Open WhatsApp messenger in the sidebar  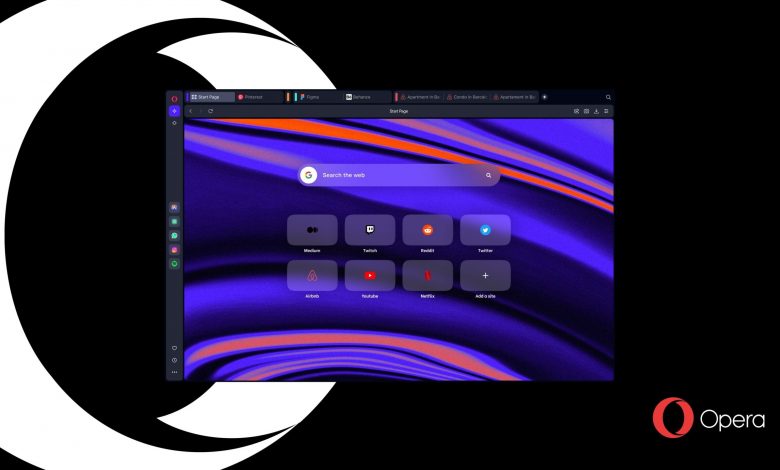pos(174,236)
